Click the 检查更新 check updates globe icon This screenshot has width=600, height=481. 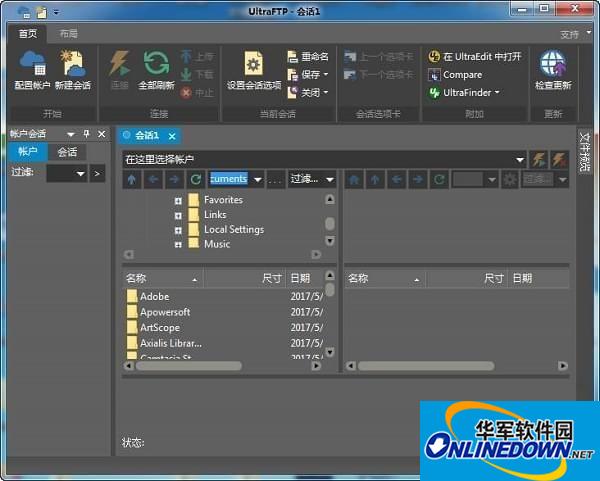pos(553,70)
